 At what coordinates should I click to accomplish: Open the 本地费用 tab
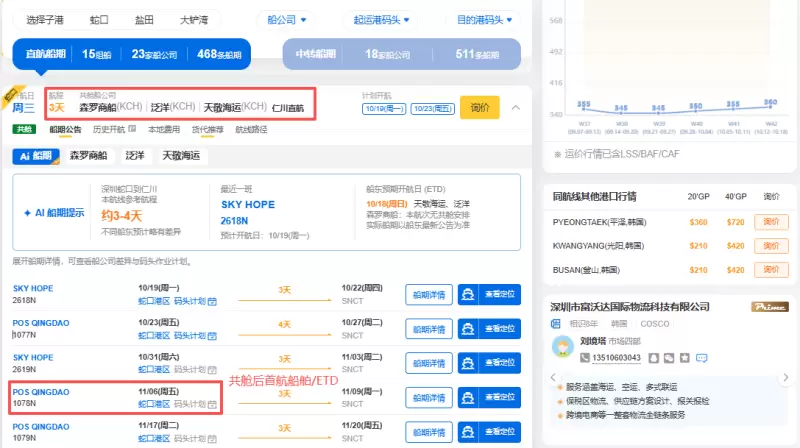click(164, 130)
